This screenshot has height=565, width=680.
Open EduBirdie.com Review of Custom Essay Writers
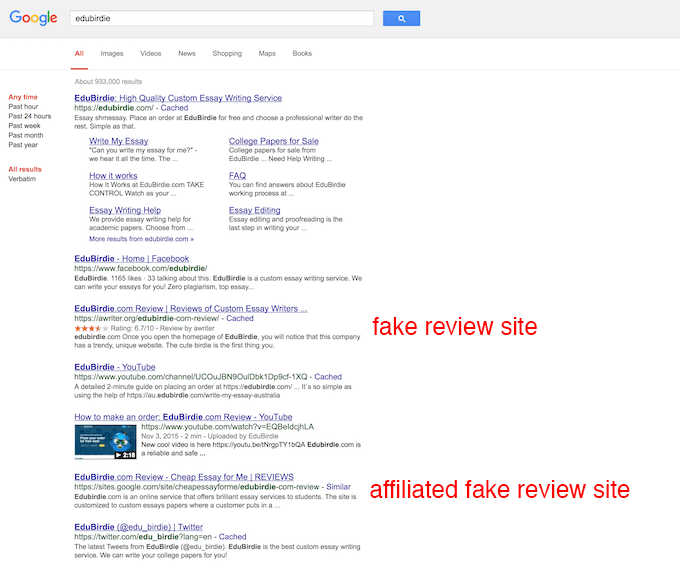point(191,308)
